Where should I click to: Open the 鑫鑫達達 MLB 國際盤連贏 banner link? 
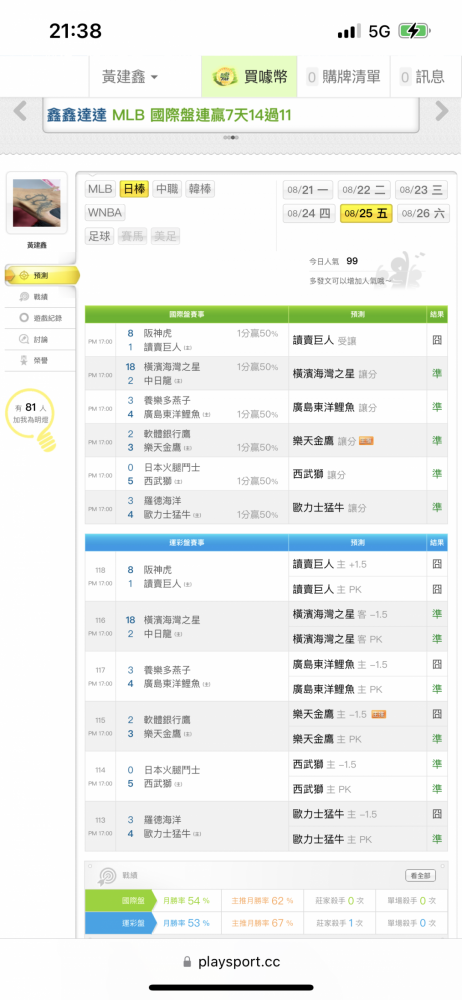click(169, 115)
